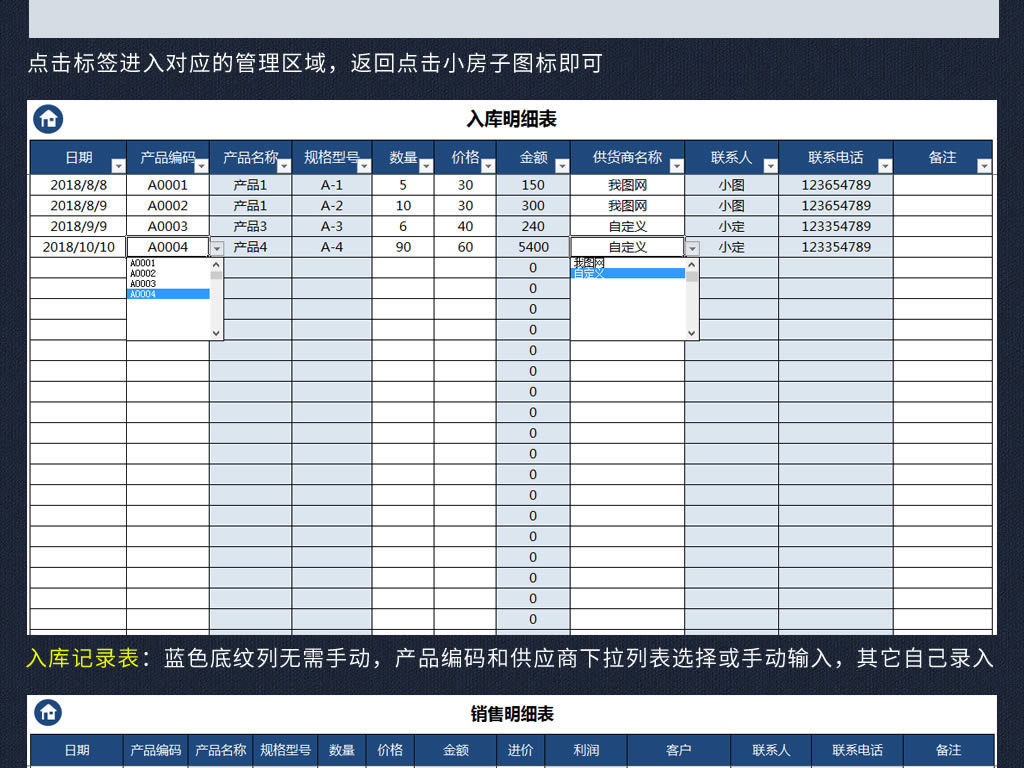Click the phone cell 123354789 in 2018/9/9 row

(836, 227)
